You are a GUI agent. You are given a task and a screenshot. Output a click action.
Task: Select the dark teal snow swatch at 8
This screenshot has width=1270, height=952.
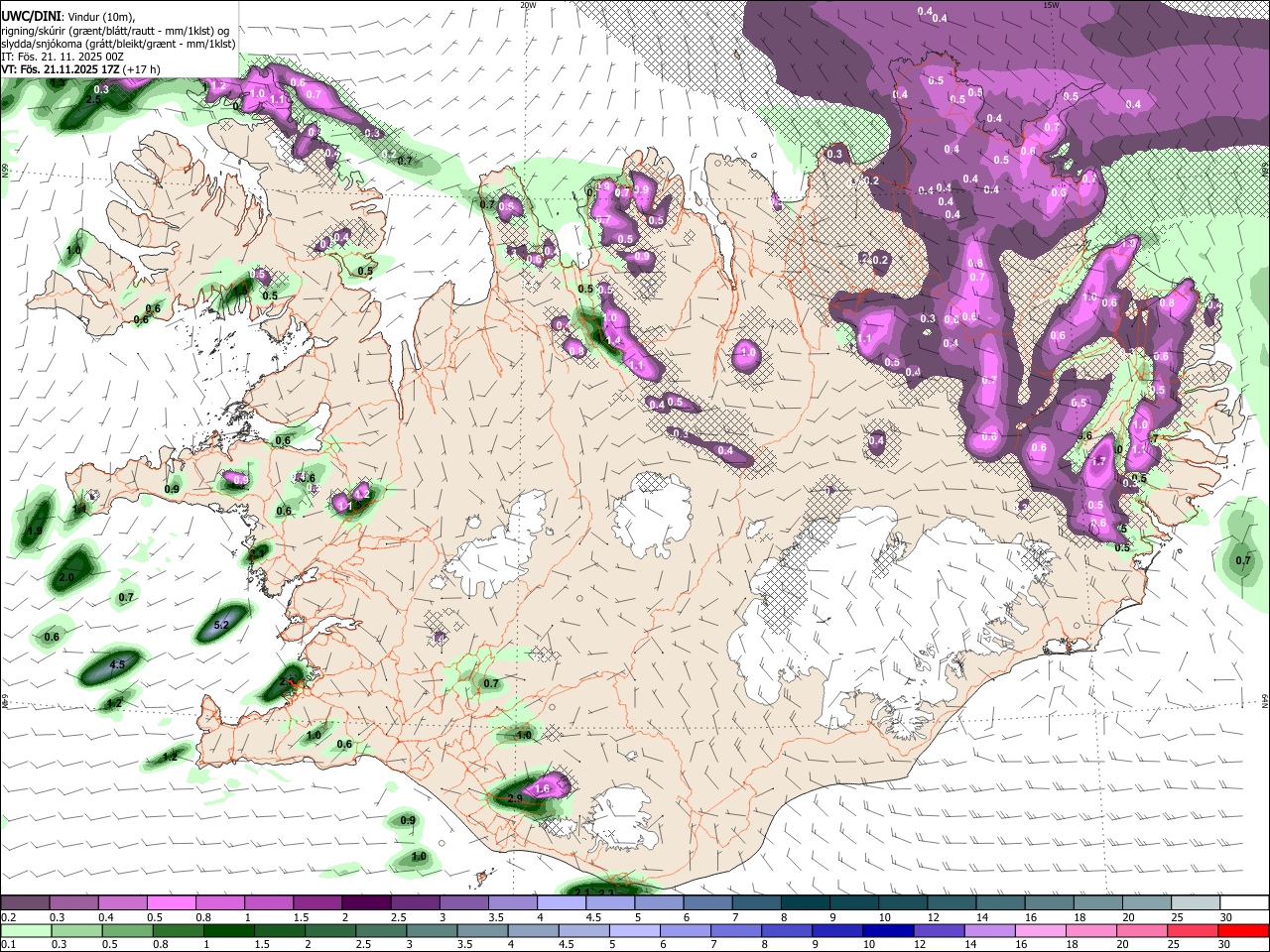click(x=806, y=902)
